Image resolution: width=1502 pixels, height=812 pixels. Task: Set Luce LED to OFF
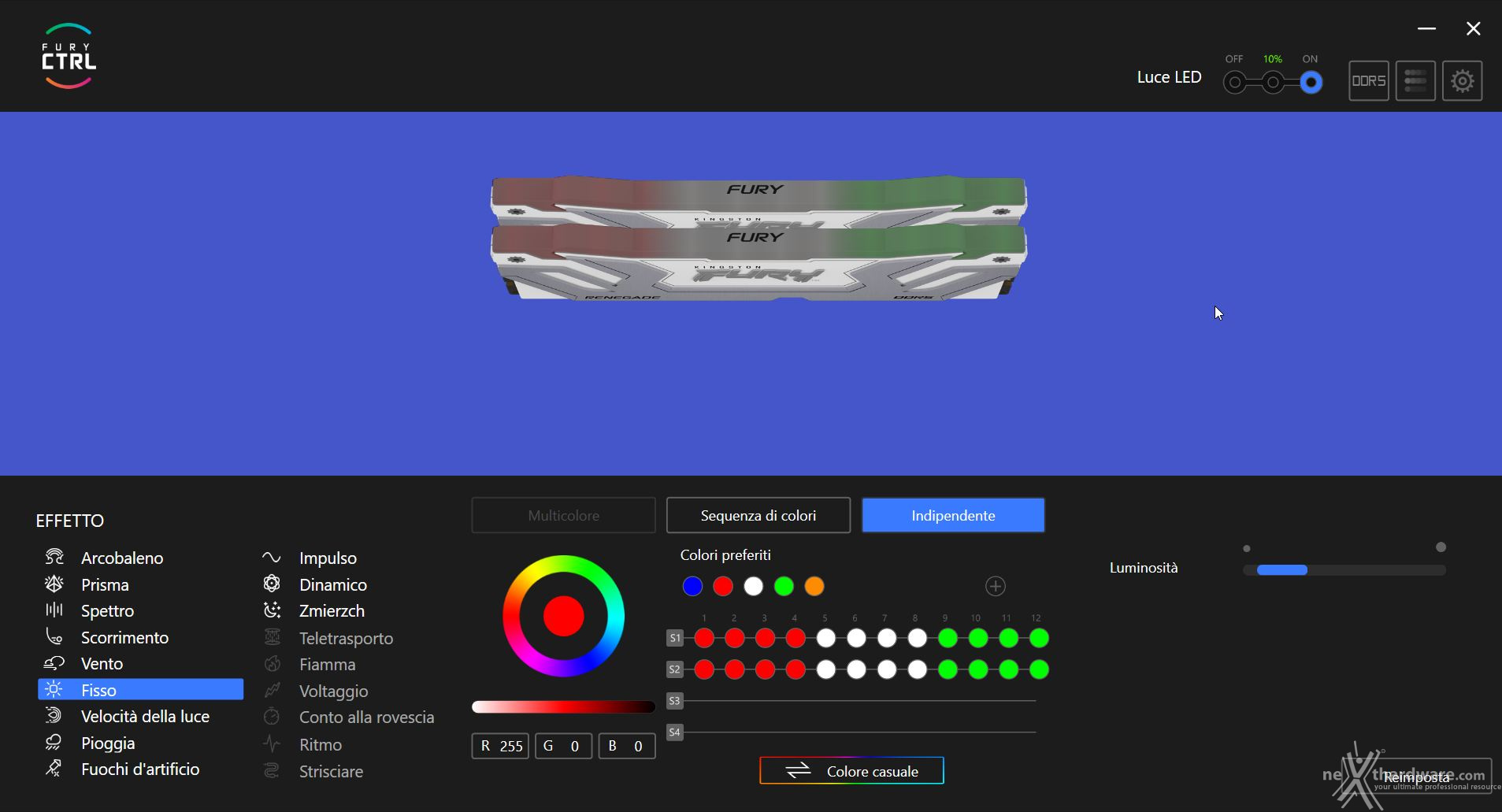[x=1235, y=82]
